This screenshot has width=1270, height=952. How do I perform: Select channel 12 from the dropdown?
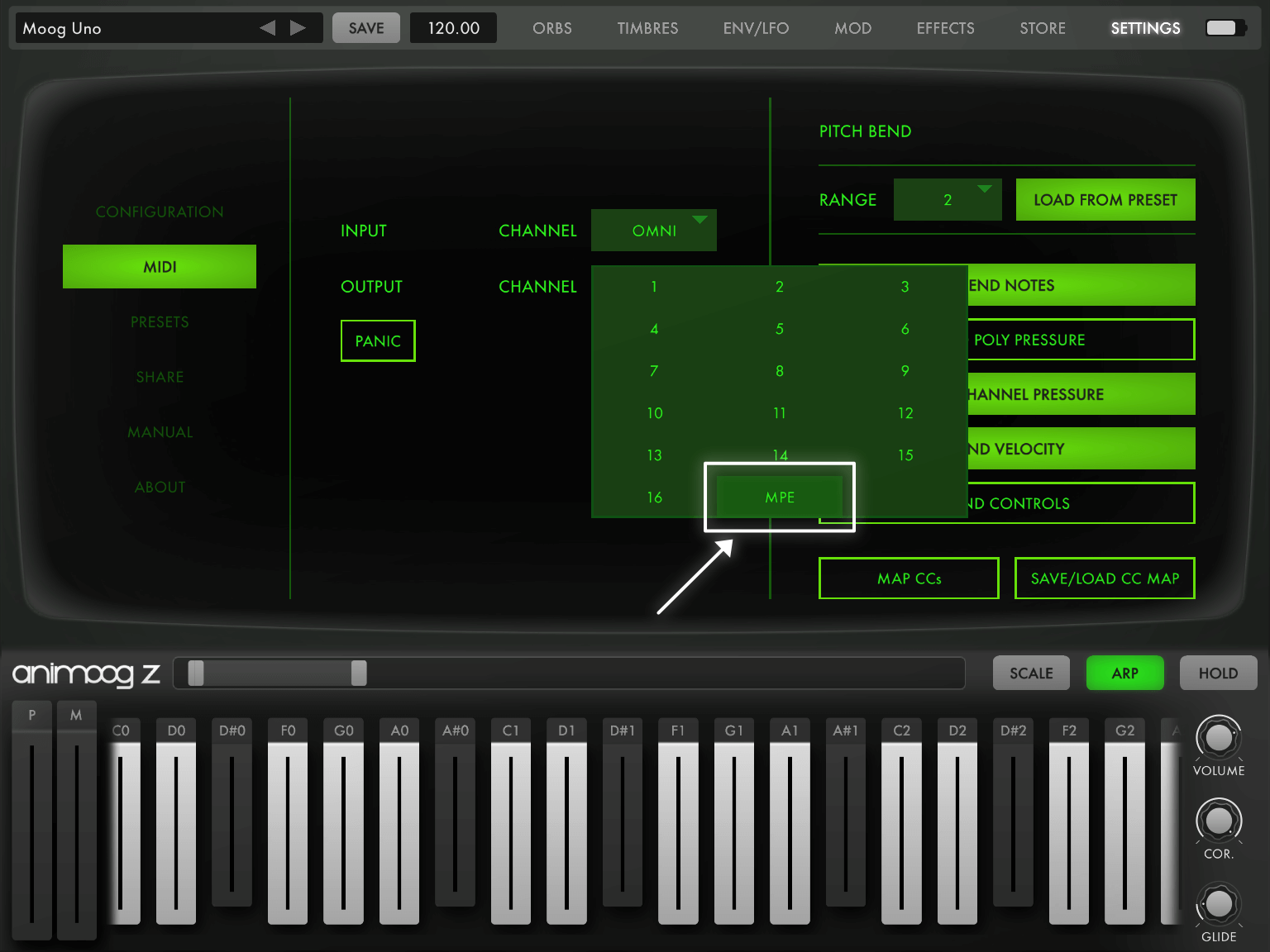pyautogui.click(x=905, y=413)
